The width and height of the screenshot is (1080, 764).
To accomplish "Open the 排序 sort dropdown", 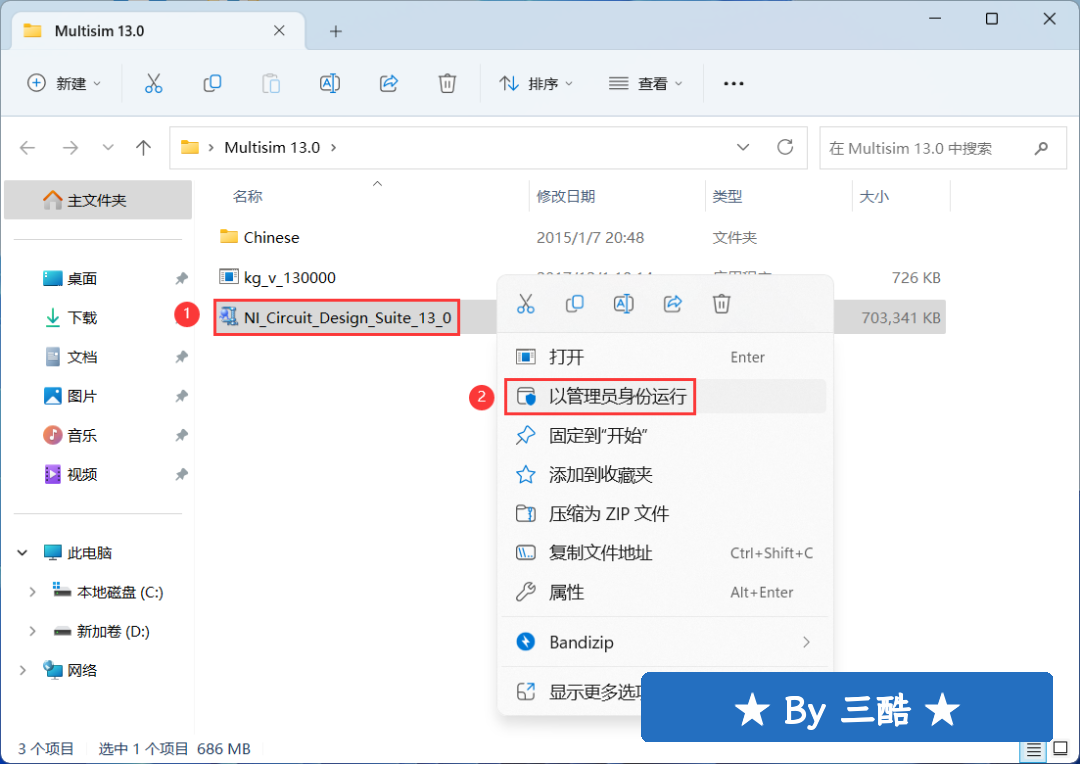I will coord(536,83).
